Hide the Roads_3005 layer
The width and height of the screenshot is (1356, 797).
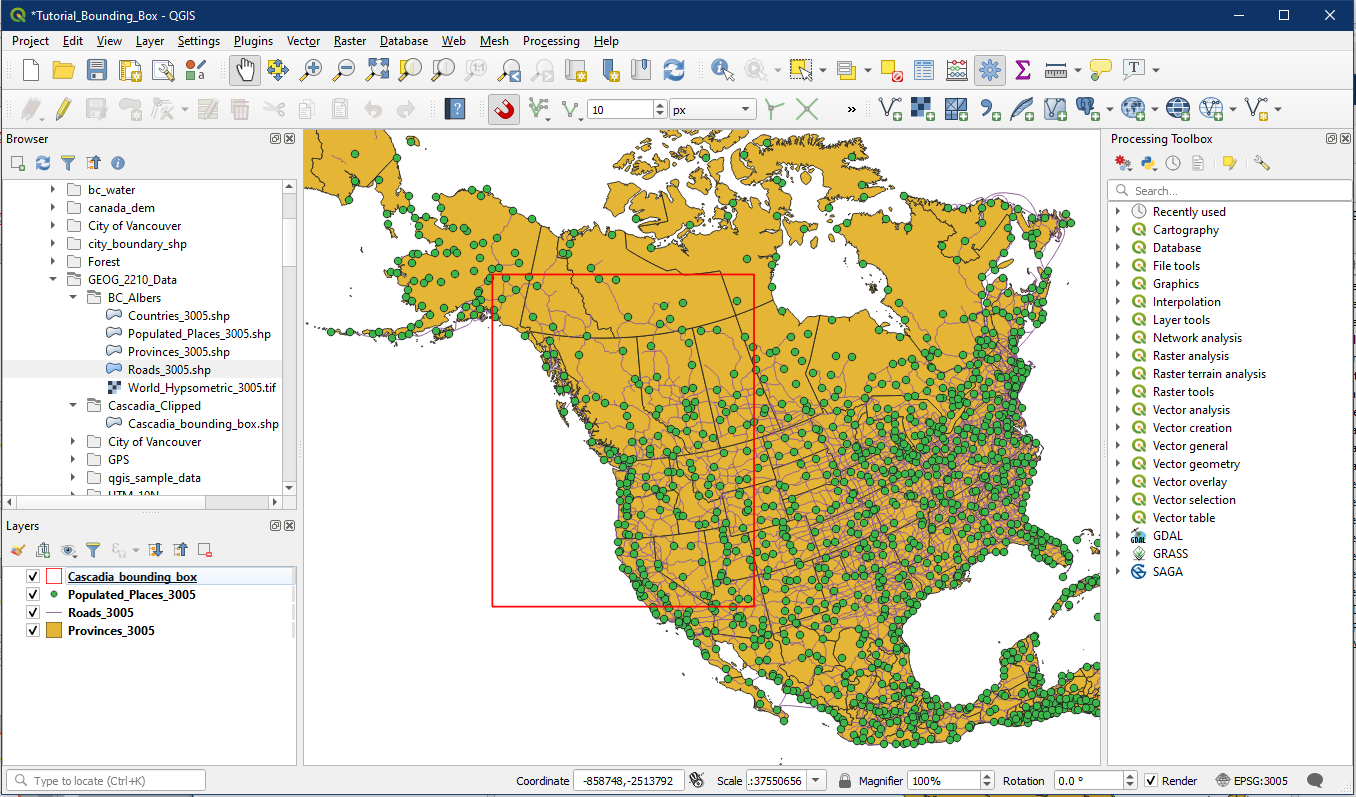tap(33, 613)
